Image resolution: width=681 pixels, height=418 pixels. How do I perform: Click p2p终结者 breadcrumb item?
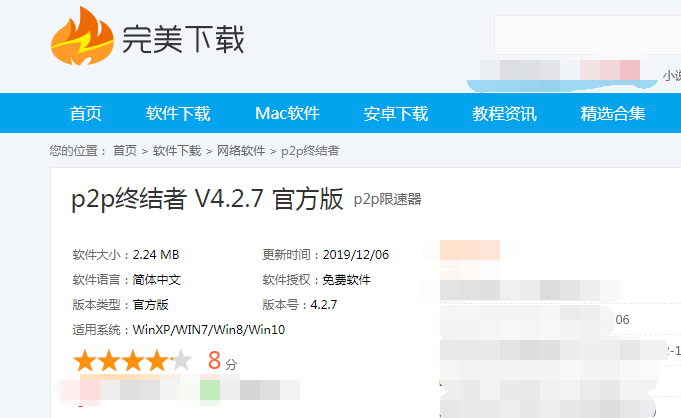point(310,151)
